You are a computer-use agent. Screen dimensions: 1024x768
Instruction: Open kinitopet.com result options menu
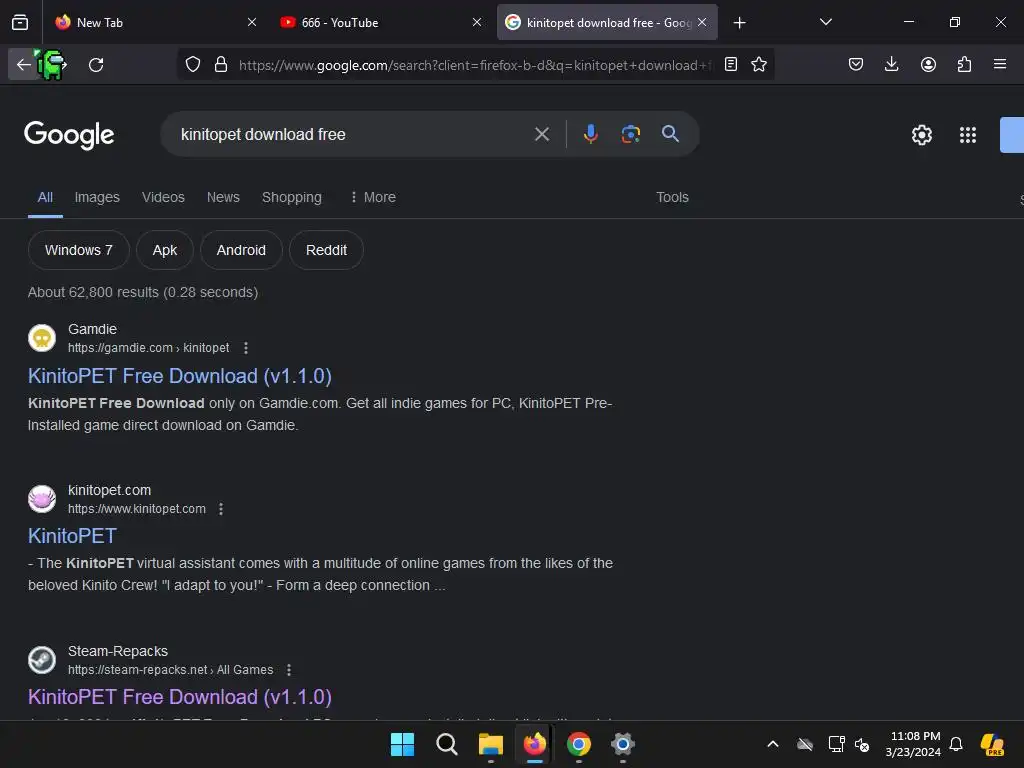pyautogui.click(x=221, y=509)
